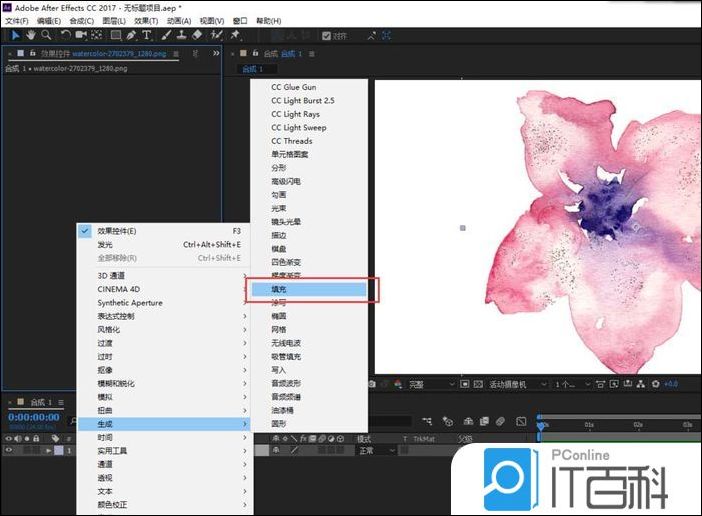Toggle the 对齐 snapping checkbox

[x=326, y=36]
